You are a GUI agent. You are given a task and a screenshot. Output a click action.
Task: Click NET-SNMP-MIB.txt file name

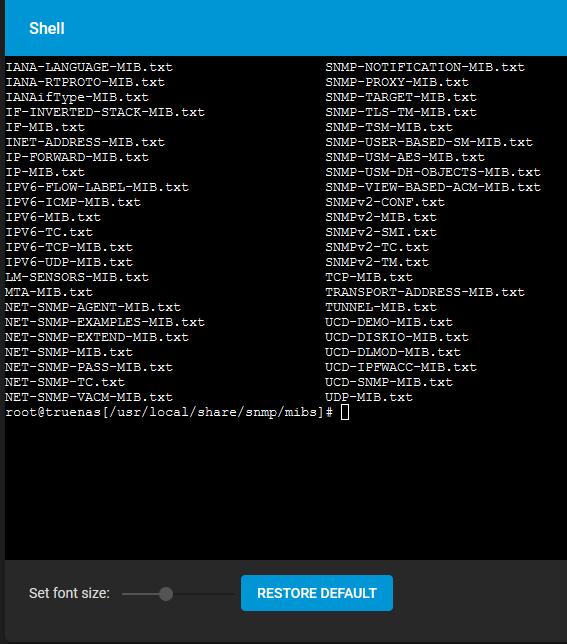pyautogui.click(x=69, y=352)
